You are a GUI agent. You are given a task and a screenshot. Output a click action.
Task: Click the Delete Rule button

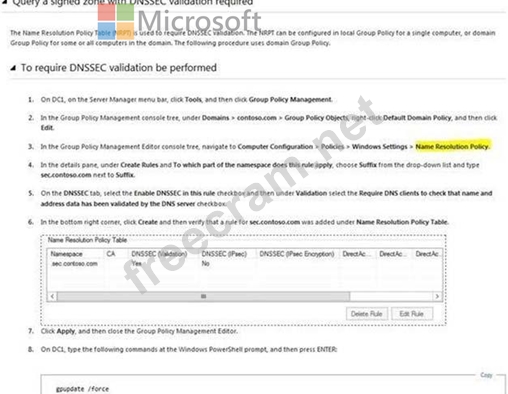tap(367, 314)
